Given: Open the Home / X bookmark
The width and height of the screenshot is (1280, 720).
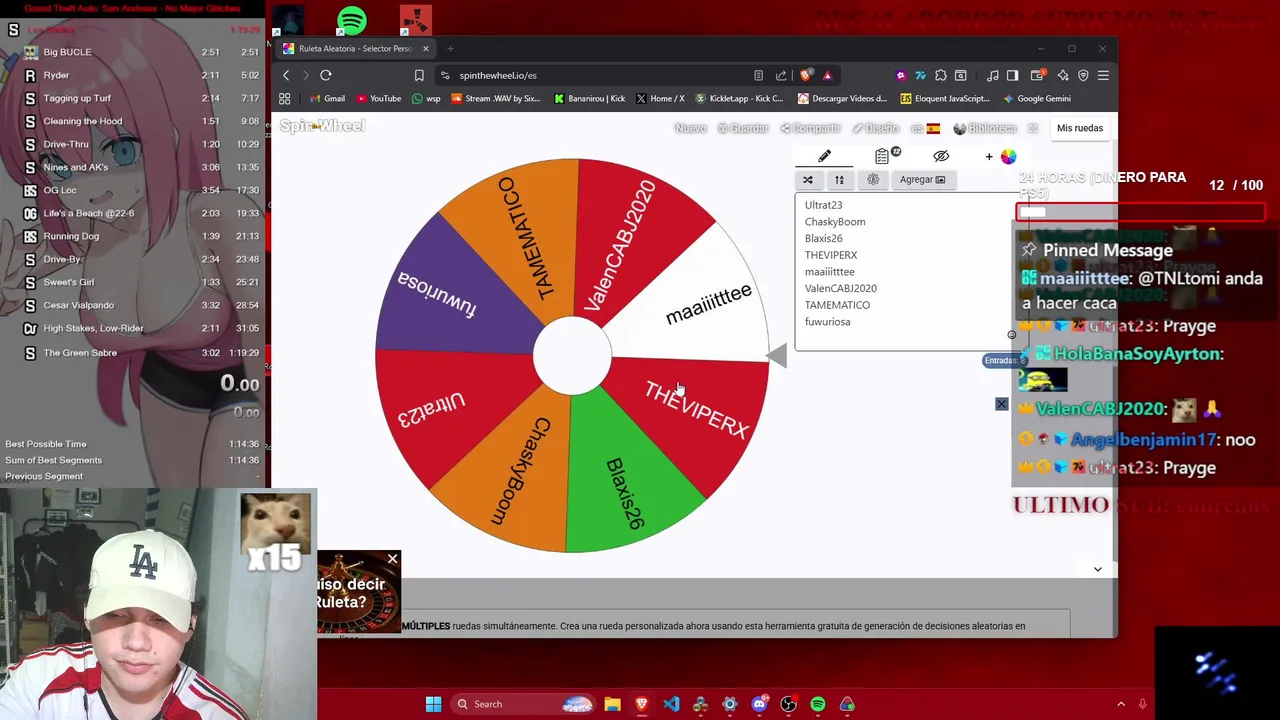Looking at the screenshot, I should [660, 98].
